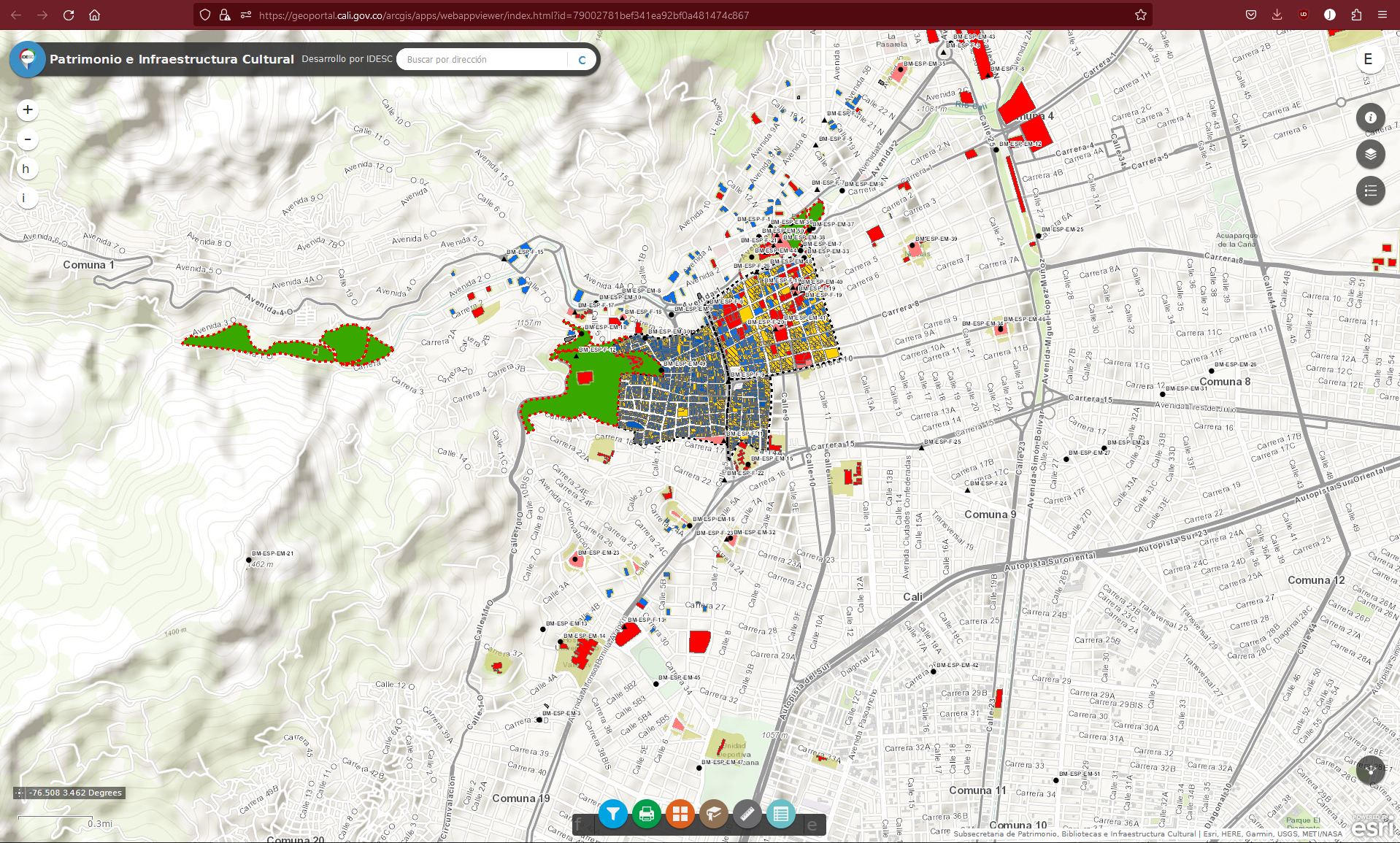This screenshot has width=1400, height=843.
Task: Reload the browser page
Action: [x=69, y=15]
